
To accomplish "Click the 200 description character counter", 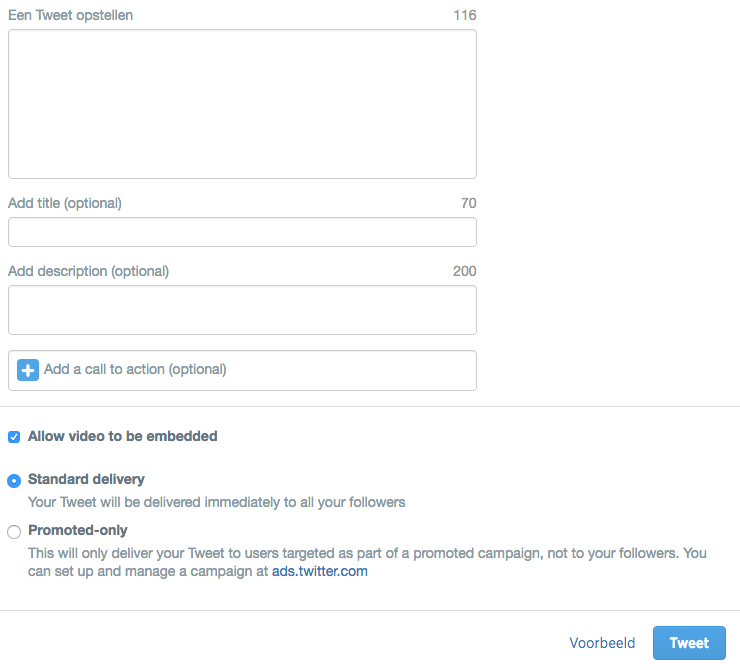I will (464, 271).
